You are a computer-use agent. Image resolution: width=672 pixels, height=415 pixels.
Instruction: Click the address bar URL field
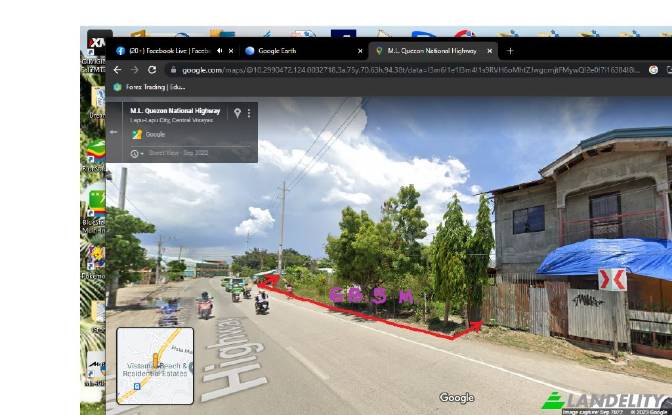pyautogui.click(x=400, y=70)
